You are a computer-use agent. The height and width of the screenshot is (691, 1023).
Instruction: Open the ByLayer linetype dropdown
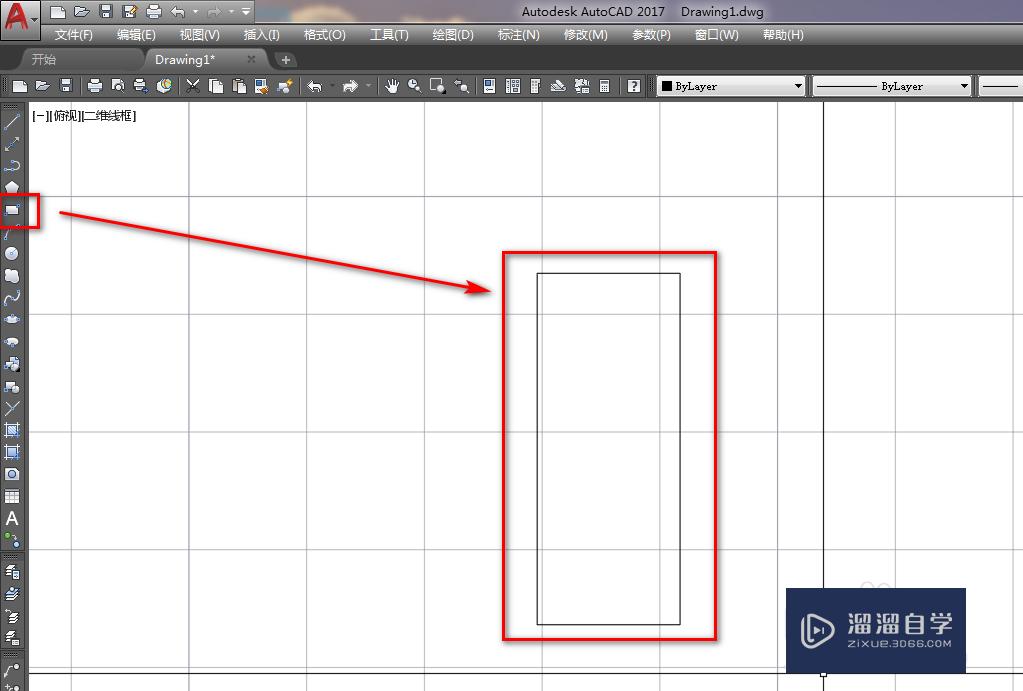tap(963, 85)
